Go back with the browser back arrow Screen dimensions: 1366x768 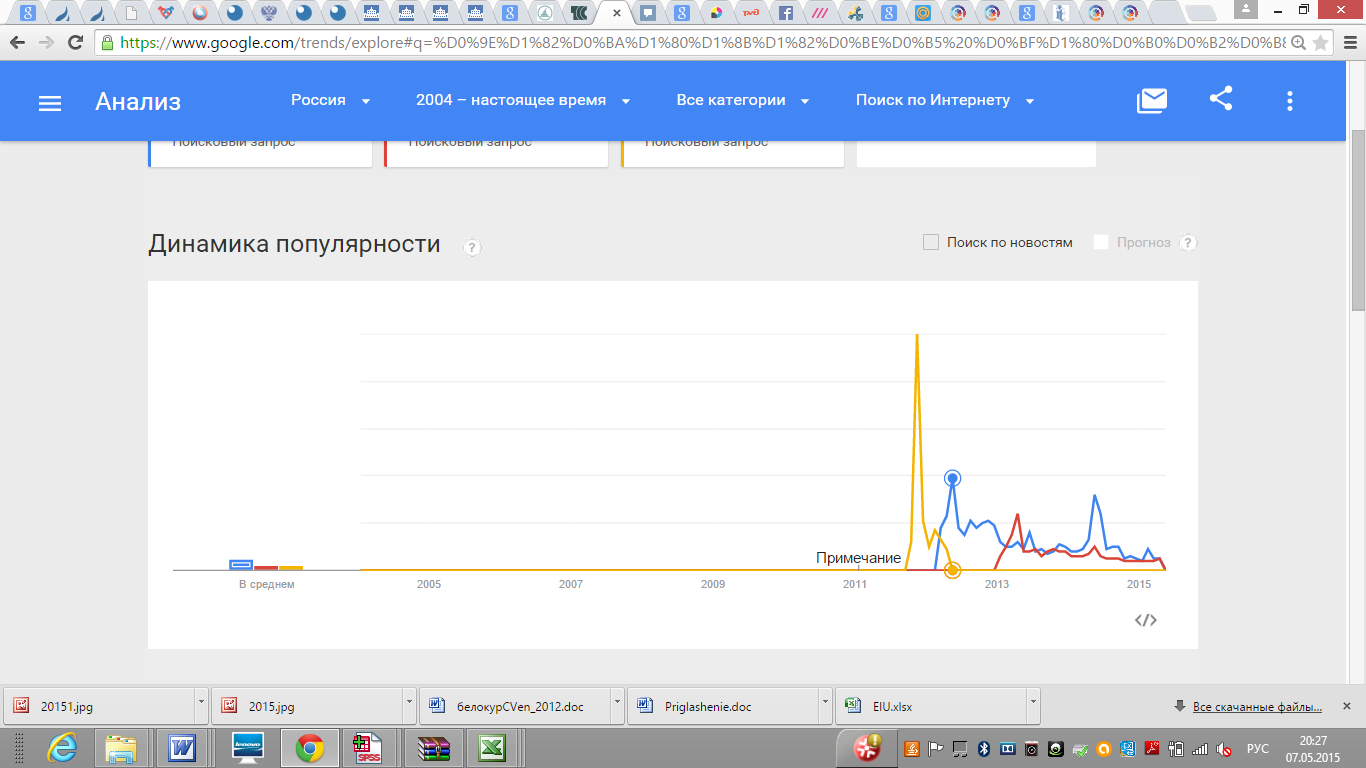[x=17, y=43]
